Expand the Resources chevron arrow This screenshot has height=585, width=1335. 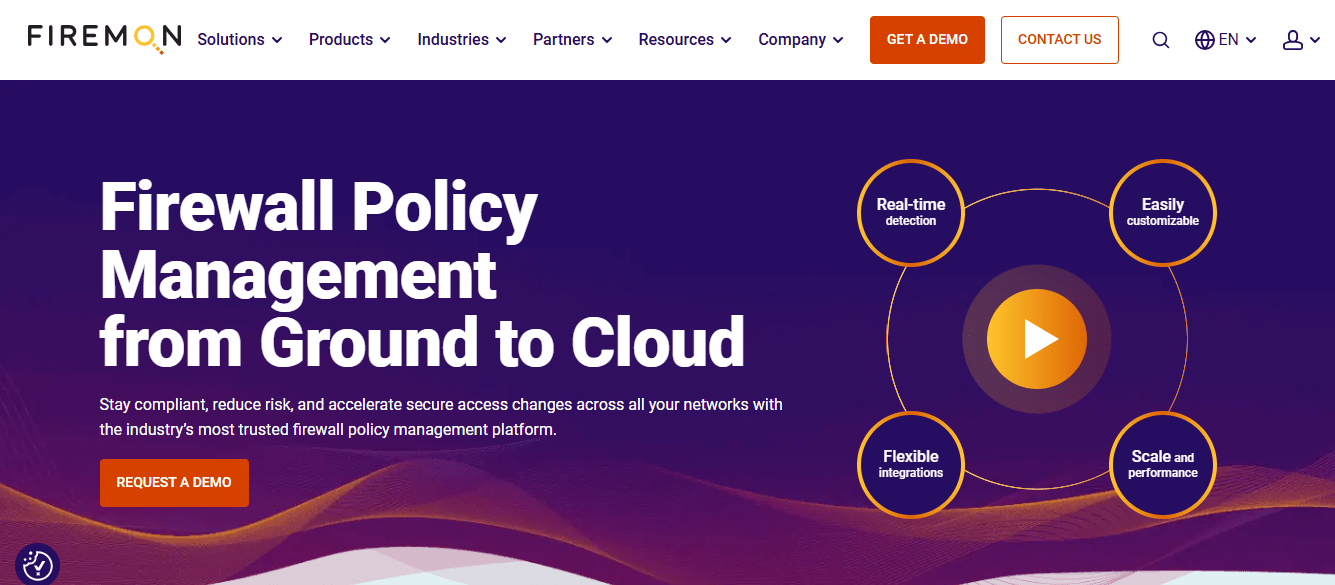click(726, 40)
